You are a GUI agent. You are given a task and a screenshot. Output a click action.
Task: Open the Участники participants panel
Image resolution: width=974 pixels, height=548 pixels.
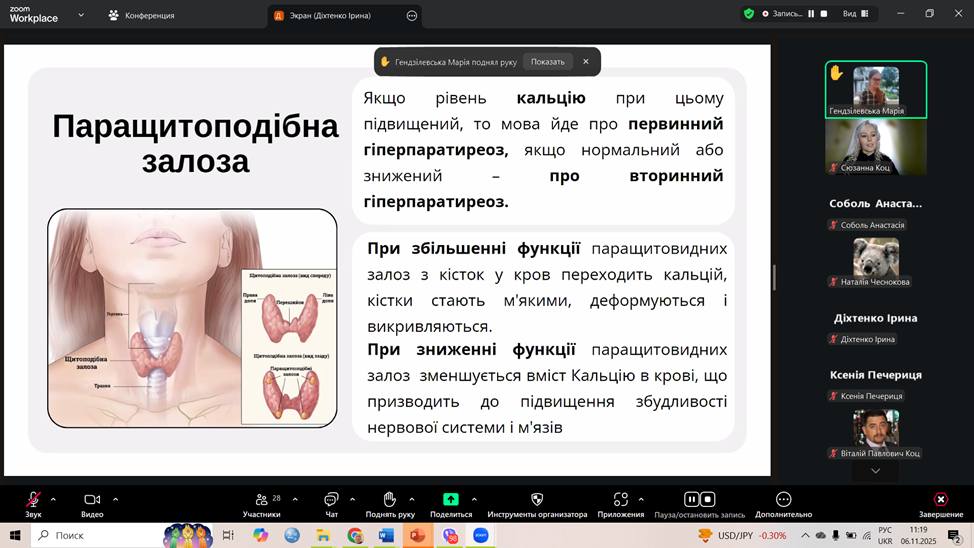[261, 499]
